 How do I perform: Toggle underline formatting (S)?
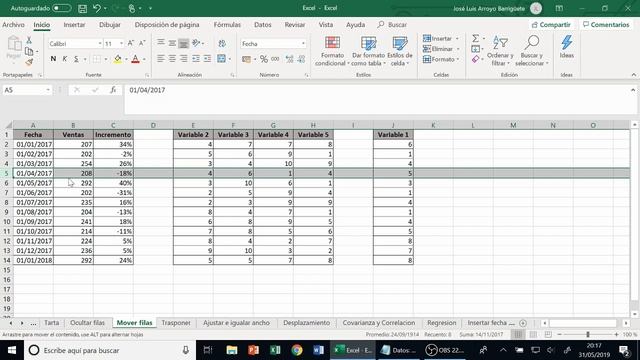click(76, 59)
